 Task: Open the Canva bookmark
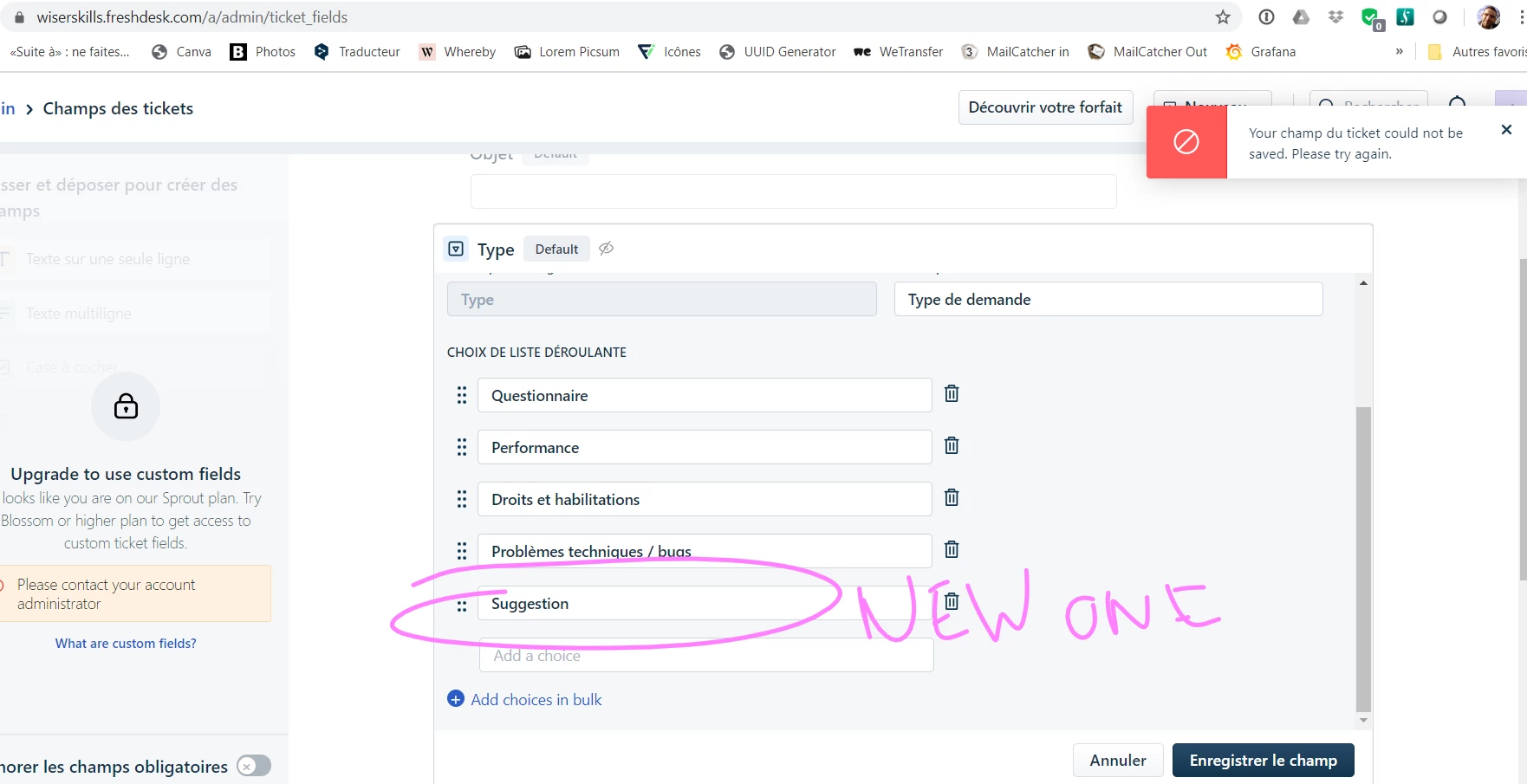pyautogui.click(x=181, y=52)
